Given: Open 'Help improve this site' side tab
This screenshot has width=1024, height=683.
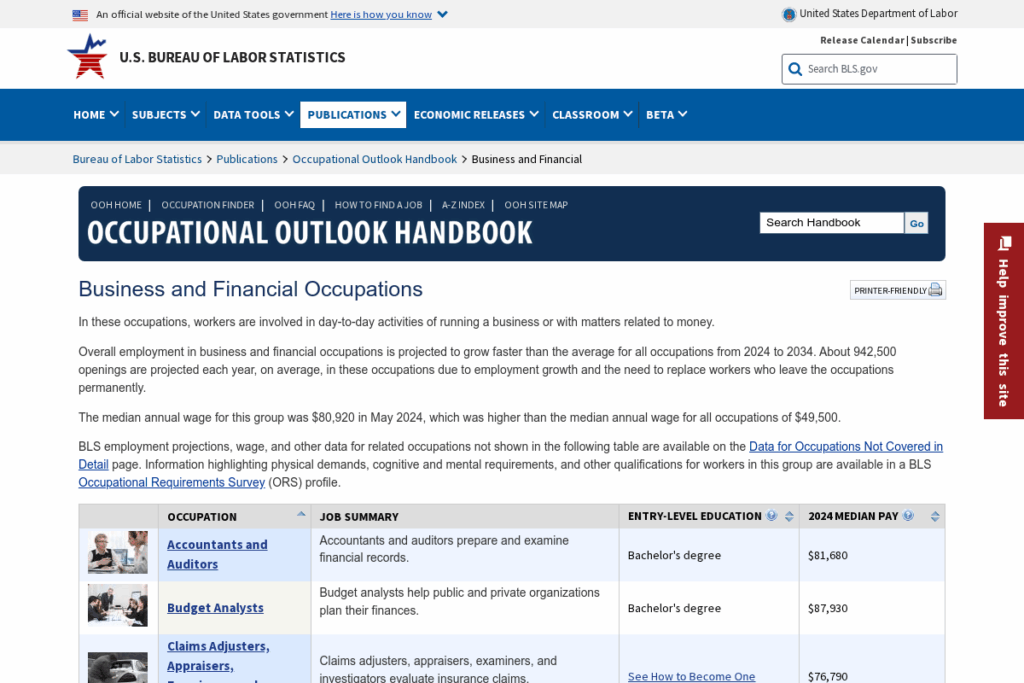Looking at the screenshot, I should coord(1004,321).
